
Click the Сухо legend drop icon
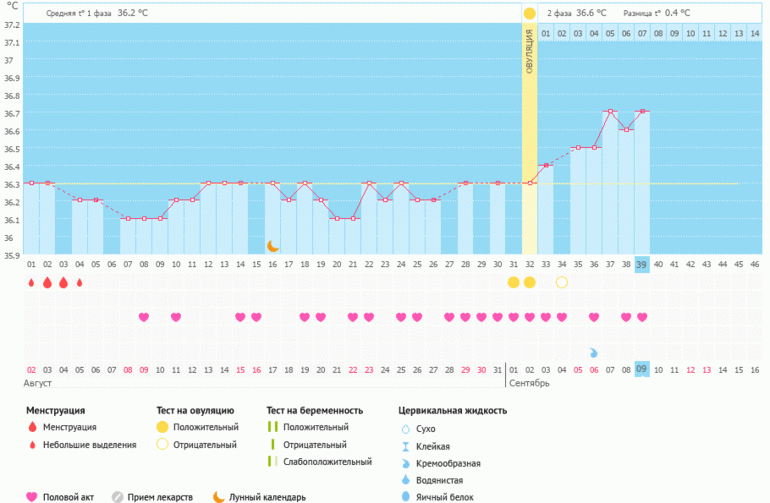click(405, 428)
